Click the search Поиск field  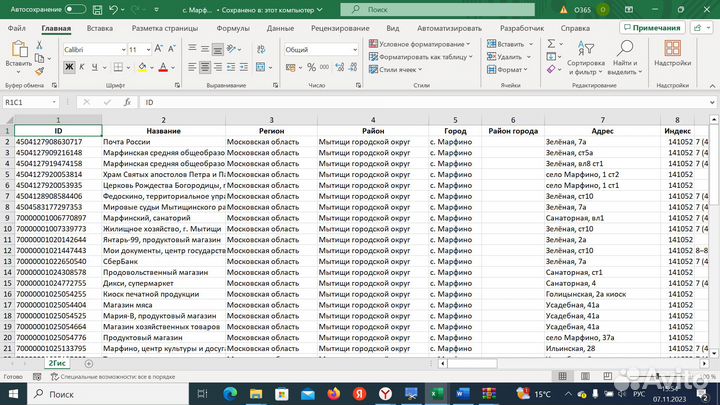click(437, 9)
